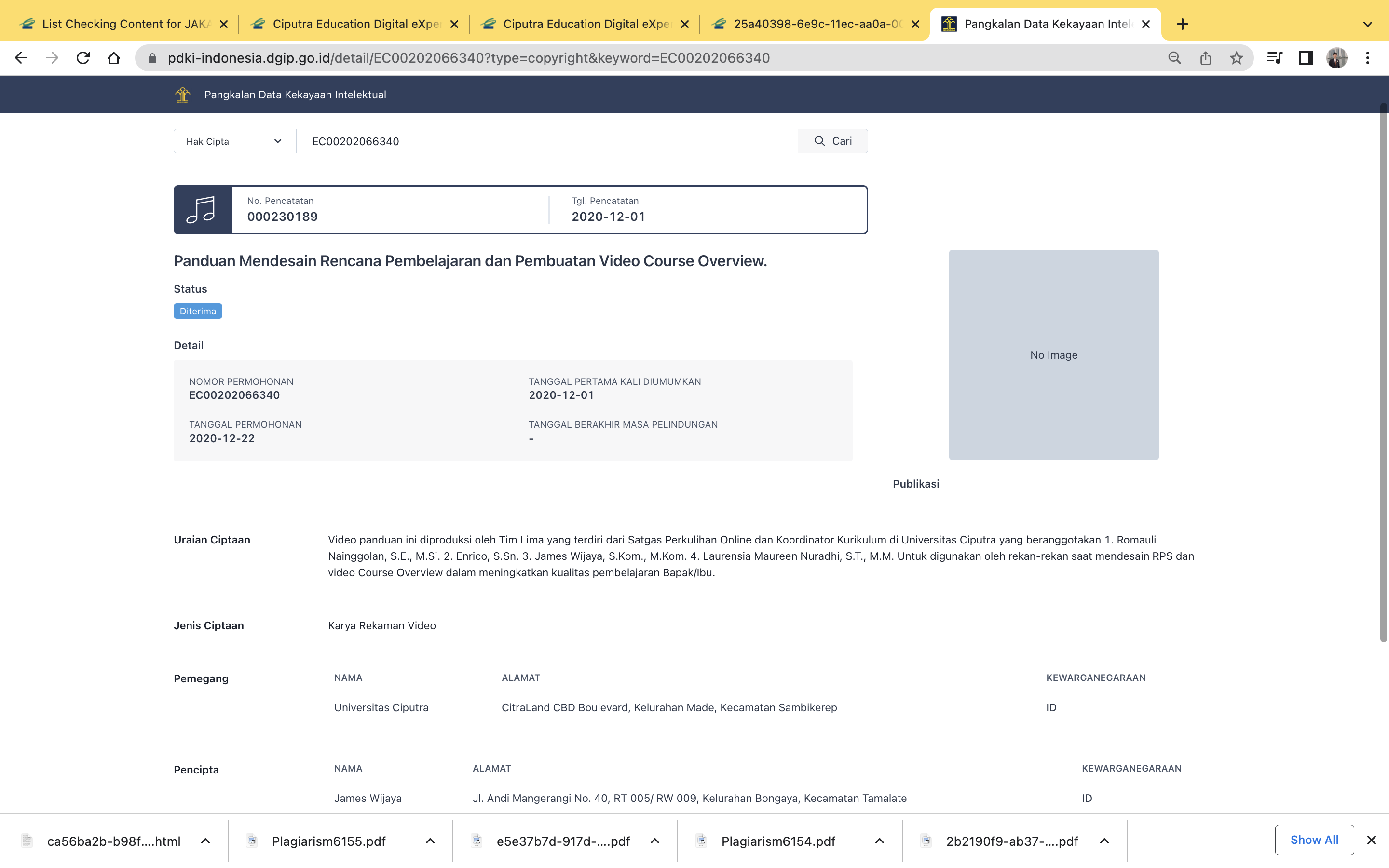The image size is (1389, 868).
Task: Bookmark this page with star icon
Action: 1236,58
